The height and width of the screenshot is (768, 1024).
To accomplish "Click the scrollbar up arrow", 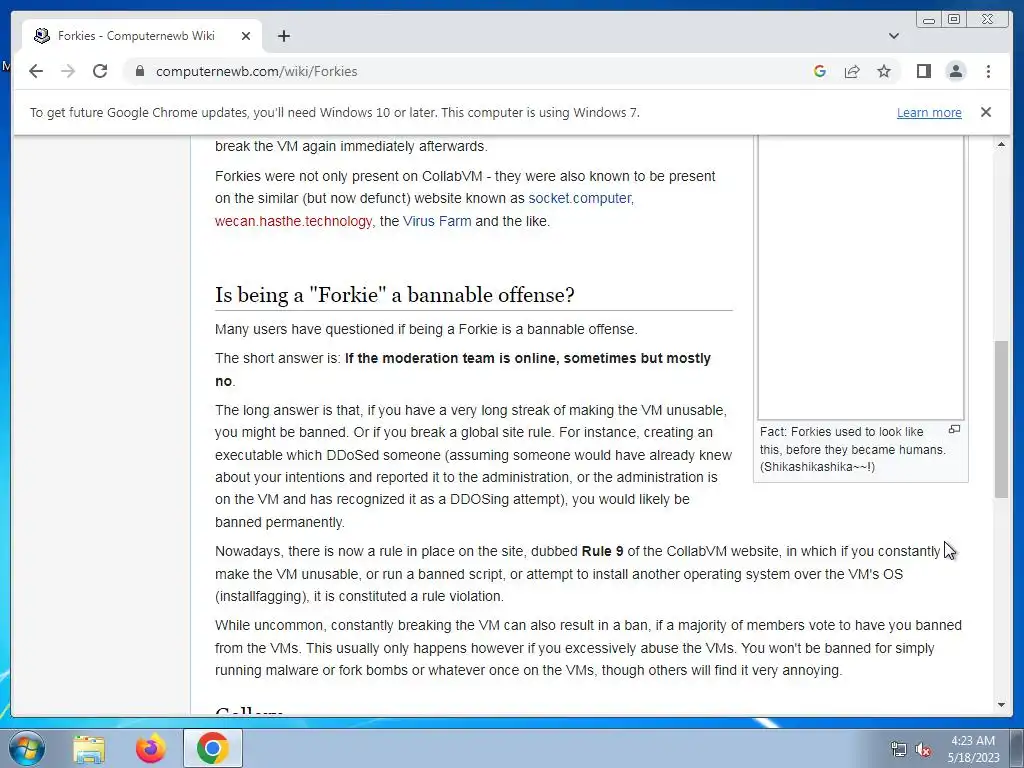I will tap(1001, 144).
